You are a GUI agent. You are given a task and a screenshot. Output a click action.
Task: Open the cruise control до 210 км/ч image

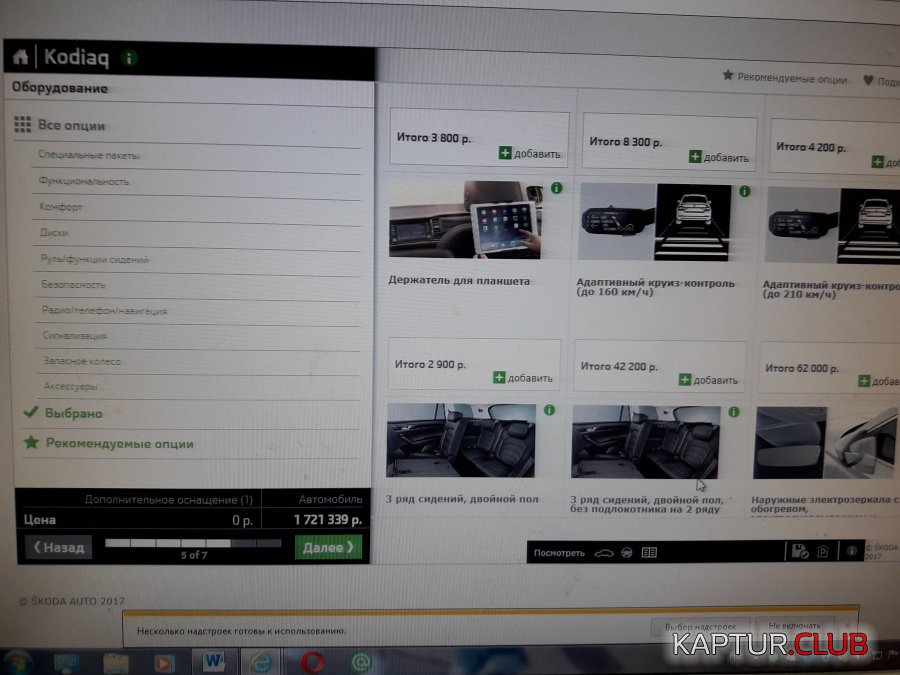833,225
